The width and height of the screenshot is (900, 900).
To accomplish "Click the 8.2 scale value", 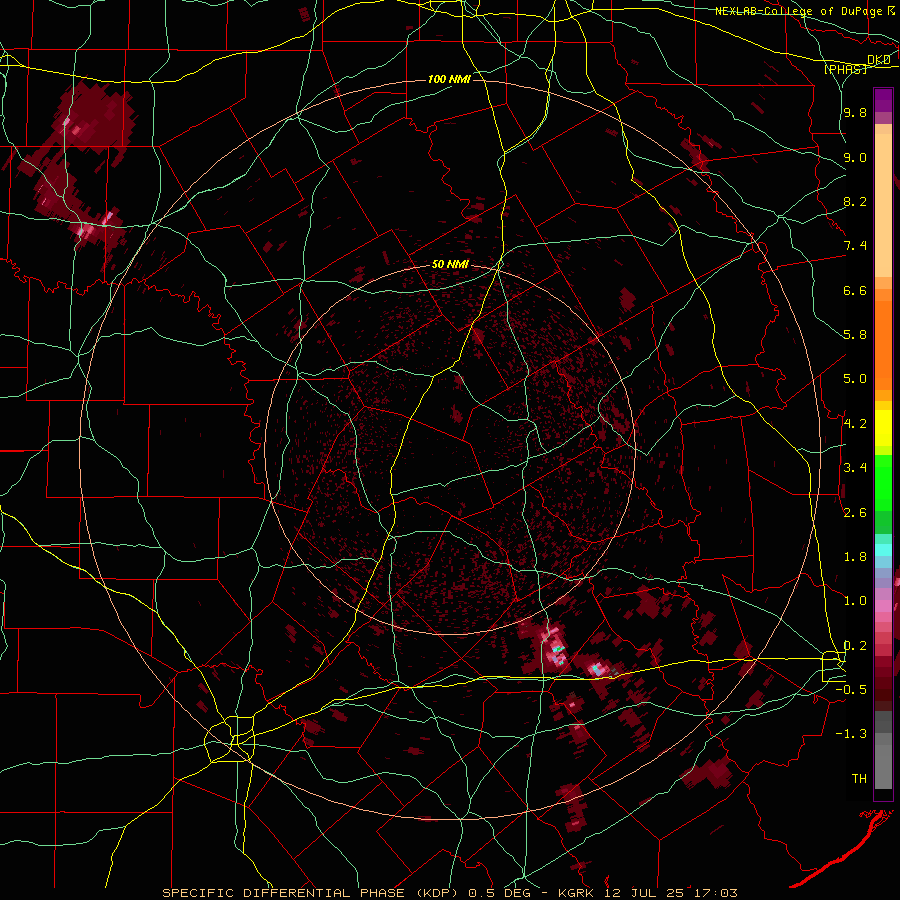I will coord(855,201).
